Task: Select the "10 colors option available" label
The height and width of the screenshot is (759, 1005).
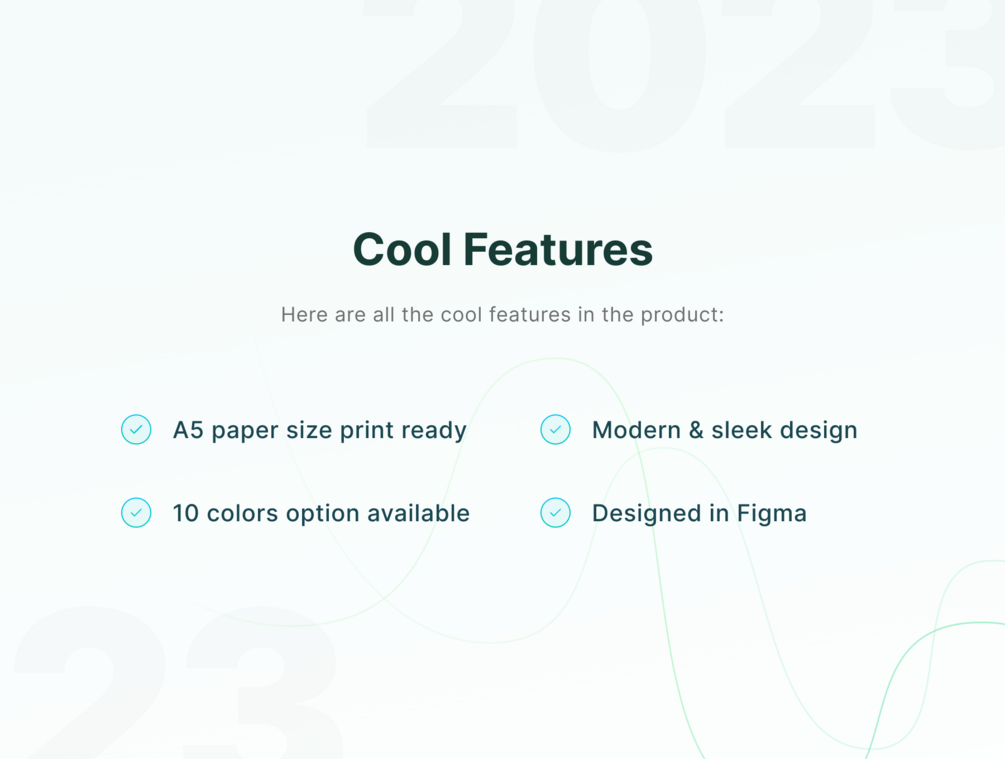Action: [x=321, y=513]
